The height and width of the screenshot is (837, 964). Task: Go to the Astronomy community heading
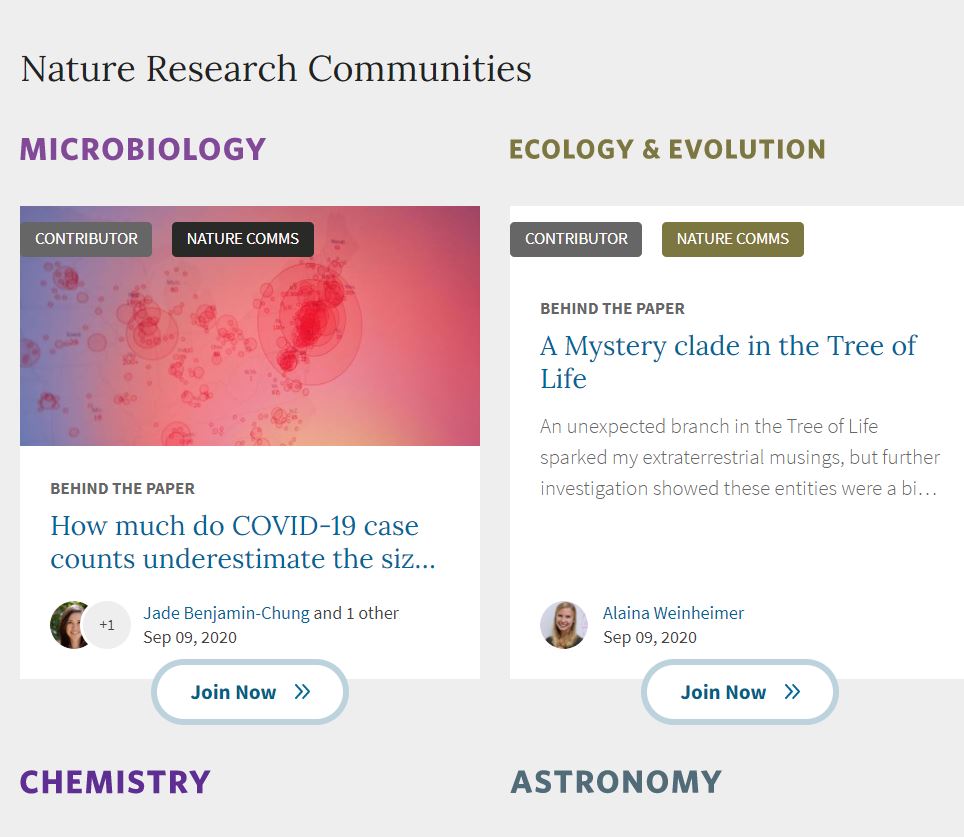click(616, 781)
